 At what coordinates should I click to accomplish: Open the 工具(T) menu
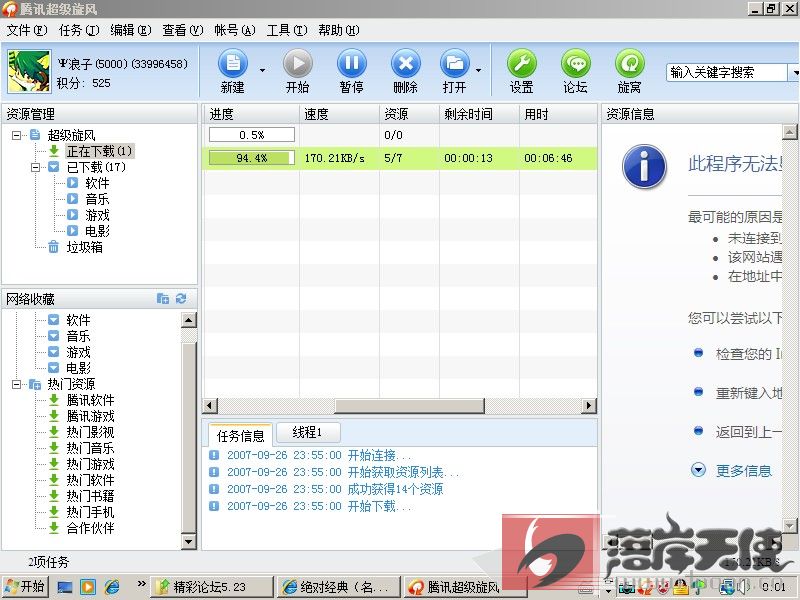(x=287, y=31)
